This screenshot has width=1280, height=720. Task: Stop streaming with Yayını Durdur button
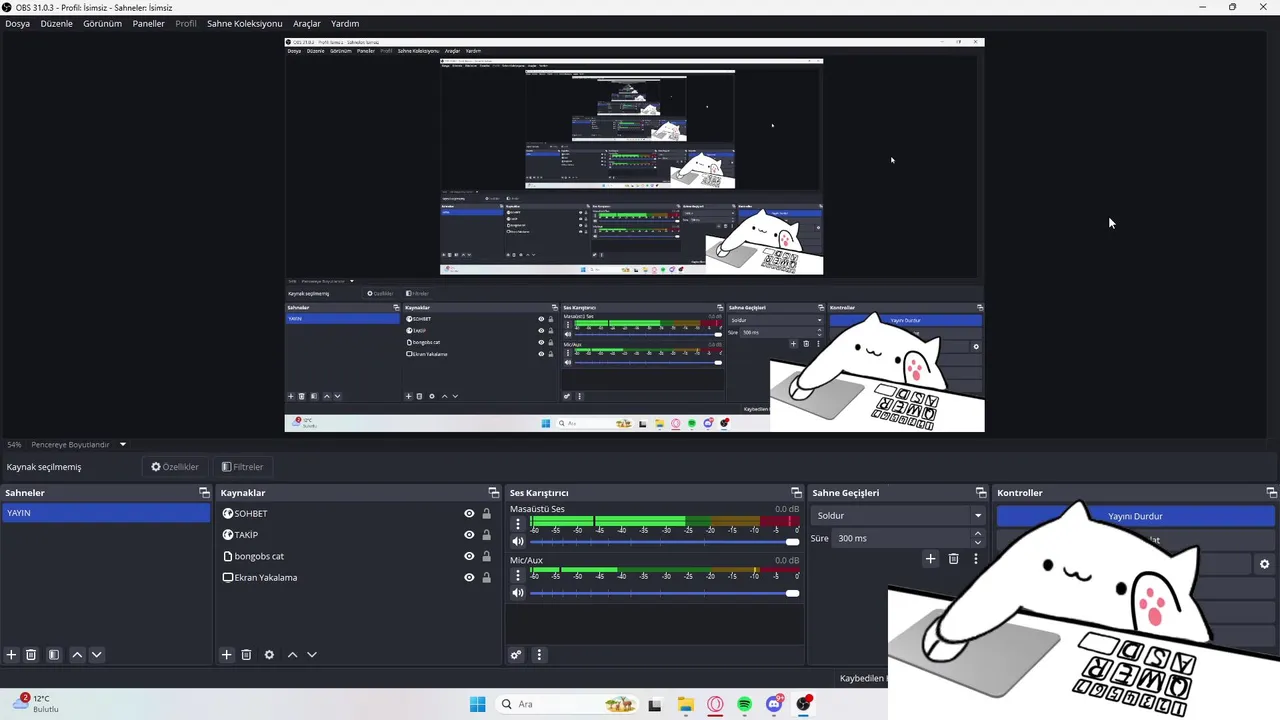tap(1135, 516)
